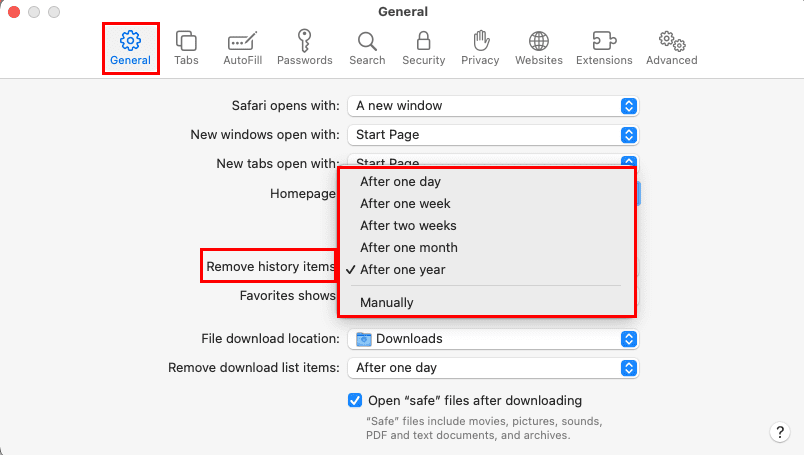The height and width of the screenshot is (455, 804).
Task: Open the Tabs preferences pane
Action: (x=186, y=47)
